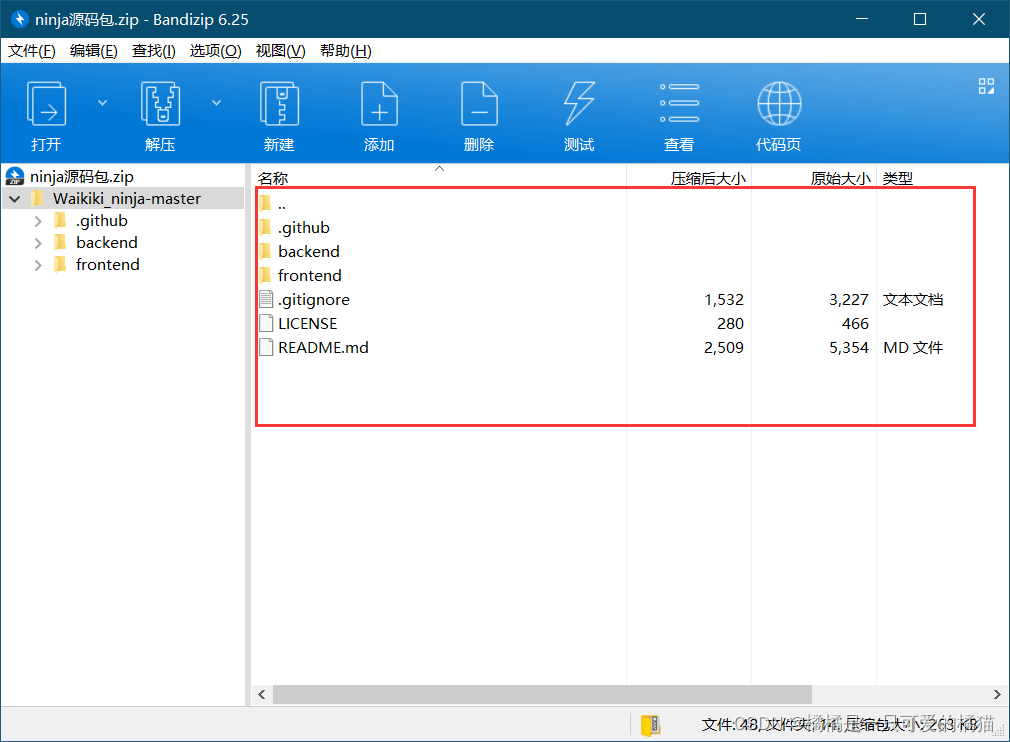The height and width of the screenshot is (742, 1010).
Task: Open the 选项(O) menu
Action: [215, 51]
